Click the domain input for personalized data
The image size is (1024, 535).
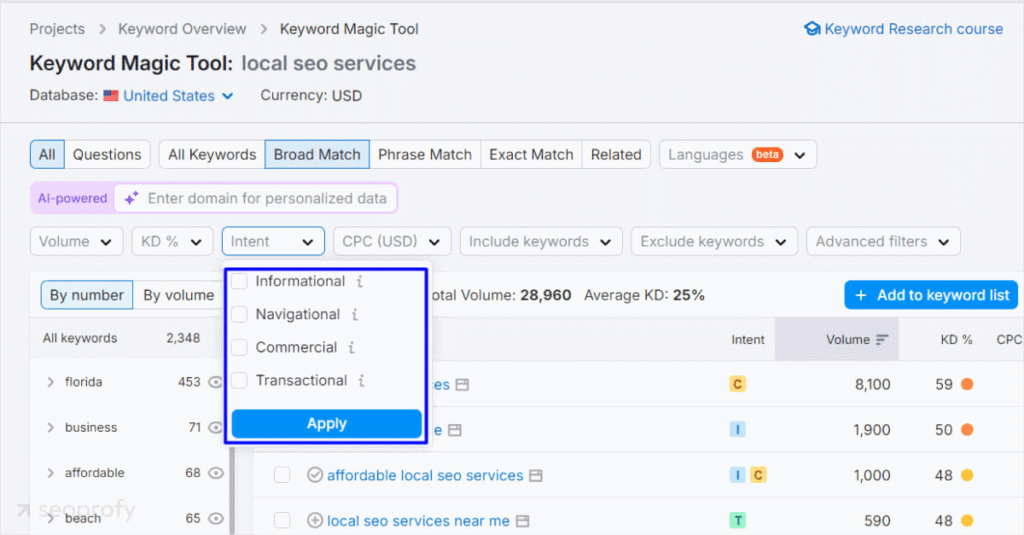coord(267,198)
